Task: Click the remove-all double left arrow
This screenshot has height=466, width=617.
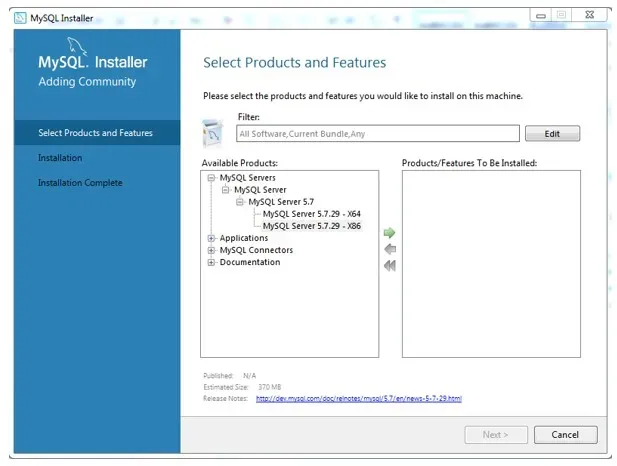Action: point(390,266)
